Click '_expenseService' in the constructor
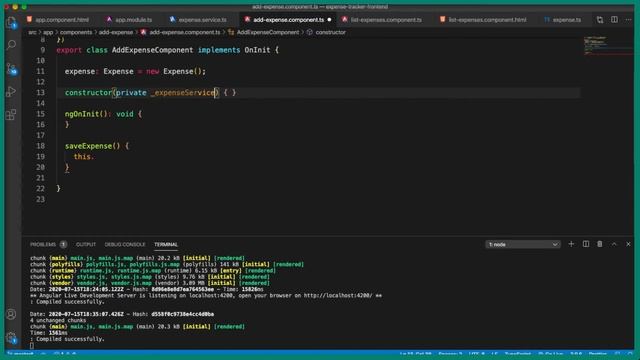 183,93
